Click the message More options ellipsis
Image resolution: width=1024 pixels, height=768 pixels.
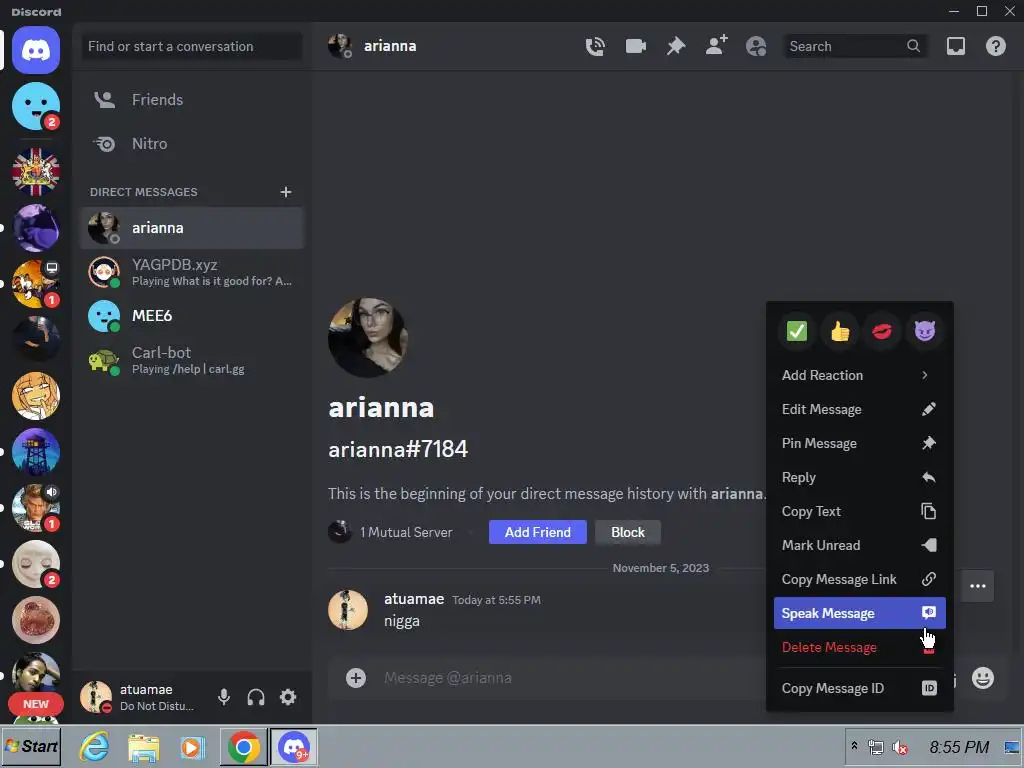coord(978,586)
